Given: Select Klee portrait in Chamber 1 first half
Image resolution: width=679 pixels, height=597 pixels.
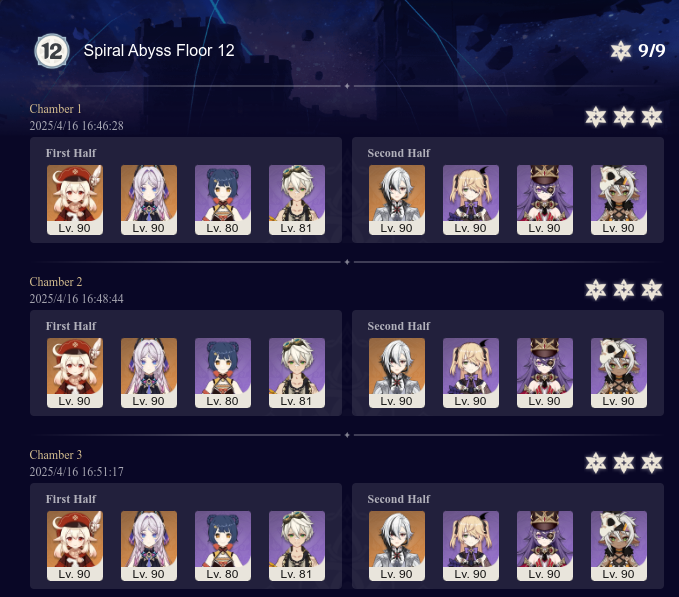Looking at the screenshot, I should [75, 200].
